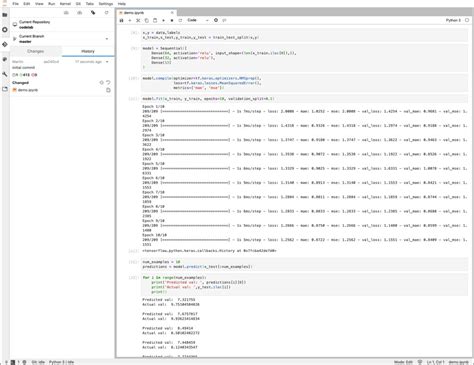Select the Git sidebar icon
Image resolution: width=474 pixels, height=365 pixels.
tap(5, 44)
